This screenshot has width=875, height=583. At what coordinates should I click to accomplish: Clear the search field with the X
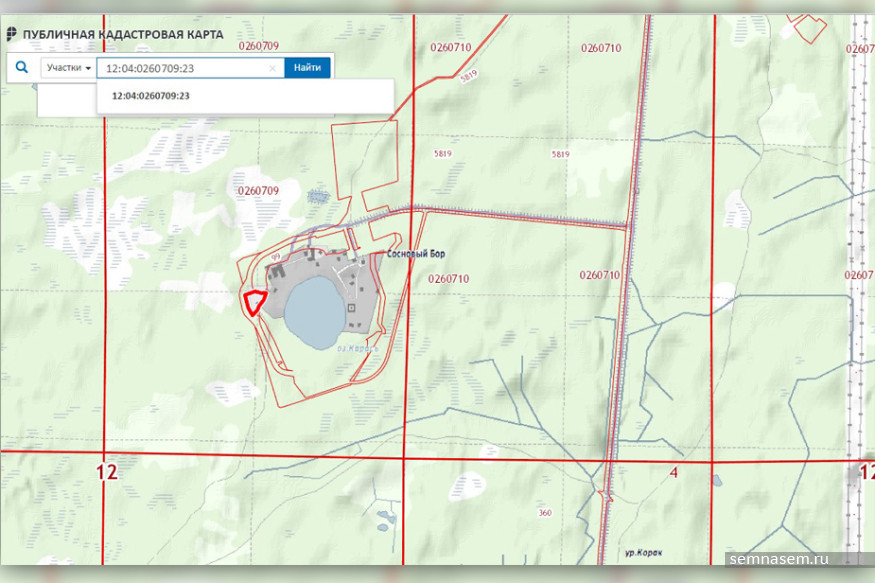(x=273, y=68)
